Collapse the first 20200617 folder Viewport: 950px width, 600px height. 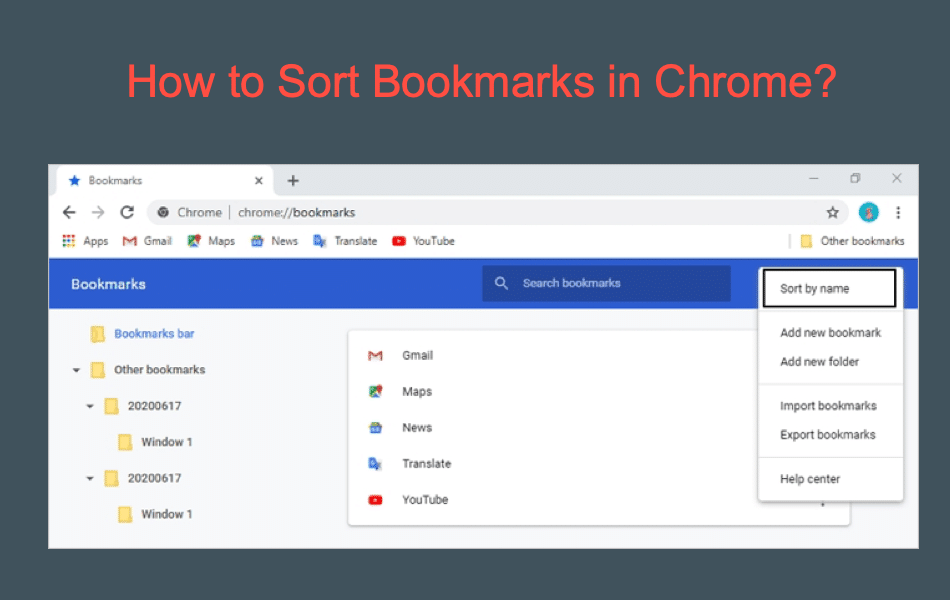(90, 406)
